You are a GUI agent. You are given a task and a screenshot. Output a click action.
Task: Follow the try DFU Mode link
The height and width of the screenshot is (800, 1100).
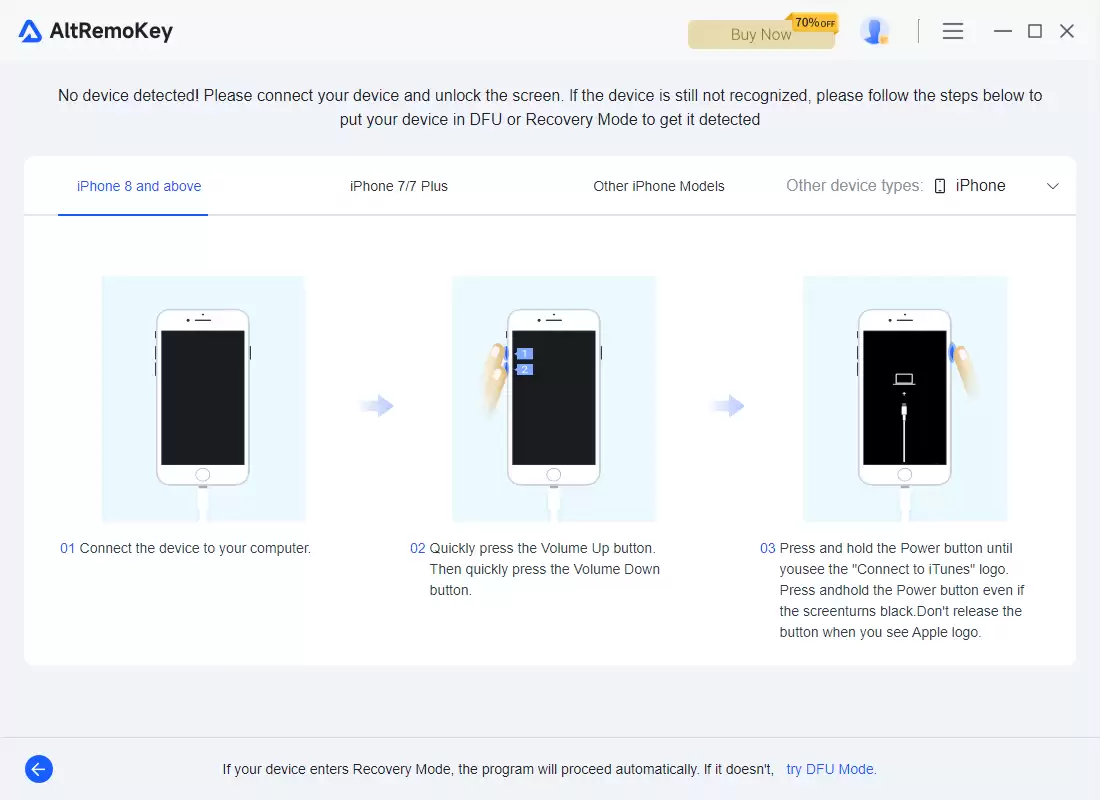point(831,769)
